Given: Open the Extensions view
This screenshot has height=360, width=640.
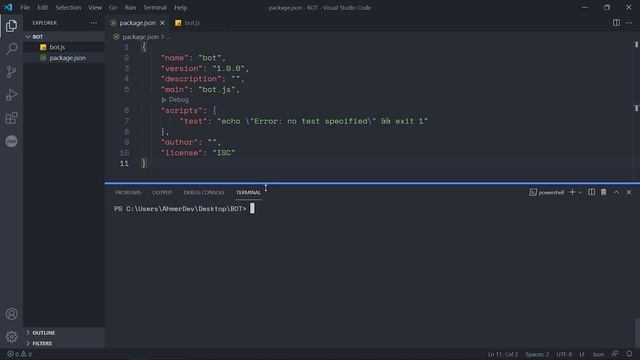Looking at the screenshot, I should click(11, 118).
